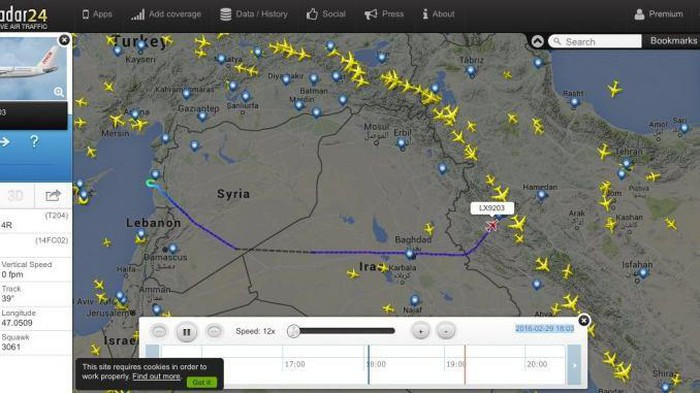
Task: Open the Add coverage menu
Action: [166, 14]
